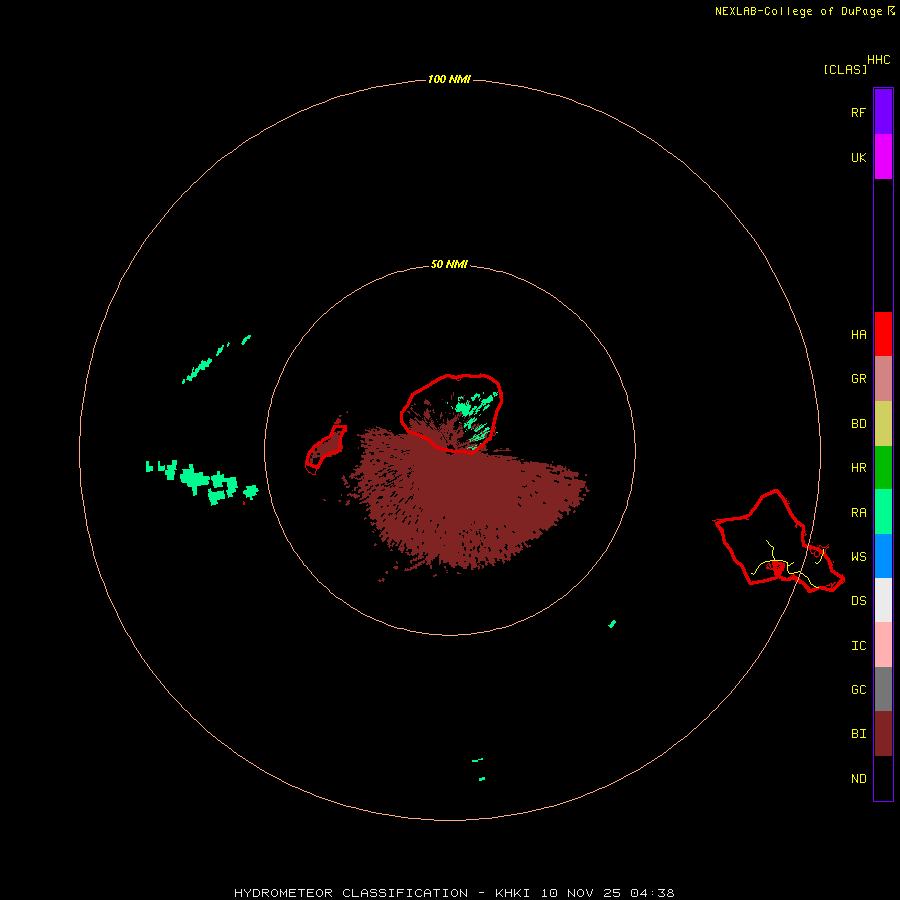Click the BD legend label

pyautogui.click(x=858, y=424)
